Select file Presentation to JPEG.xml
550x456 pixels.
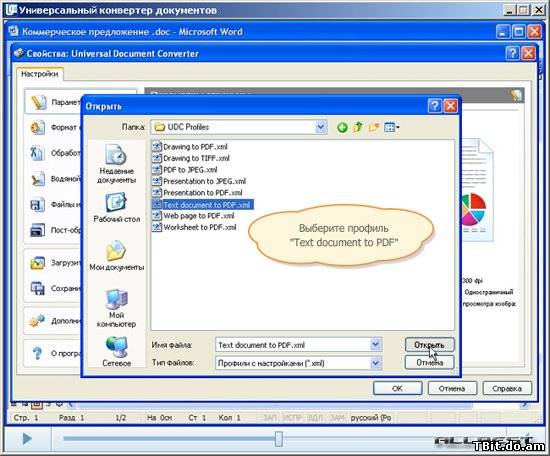(199, 181)
